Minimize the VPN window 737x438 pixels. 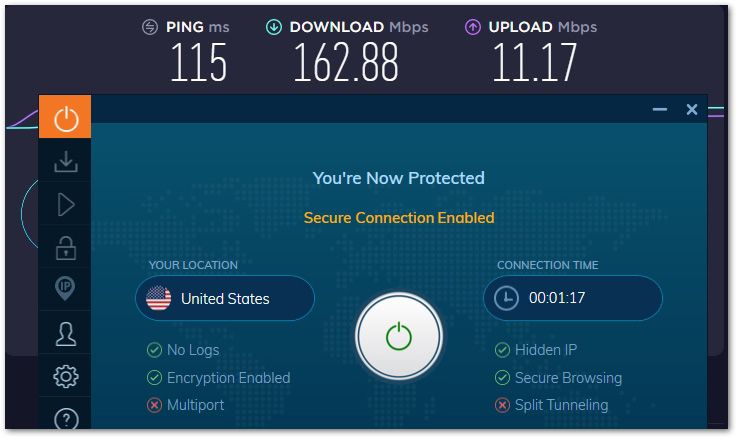pos(659,110)
